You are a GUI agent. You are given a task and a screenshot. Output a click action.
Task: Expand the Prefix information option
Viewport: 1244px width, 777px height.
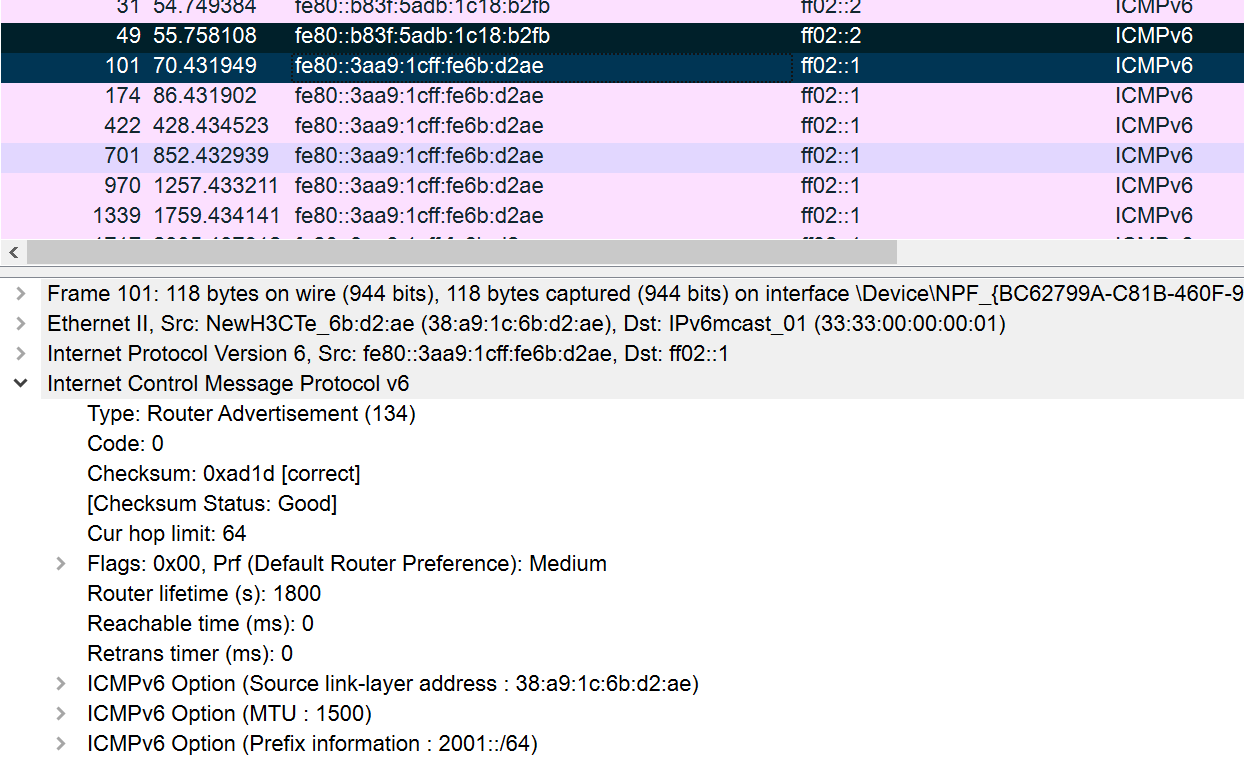[x=62, y=744]
